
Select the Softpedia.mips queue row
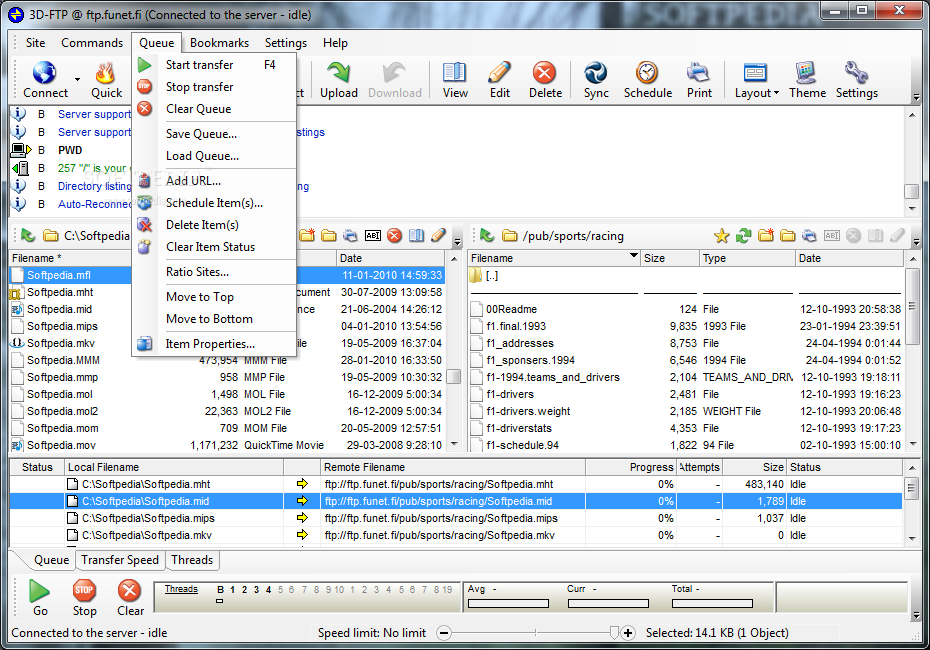click(x=456, y=518)
